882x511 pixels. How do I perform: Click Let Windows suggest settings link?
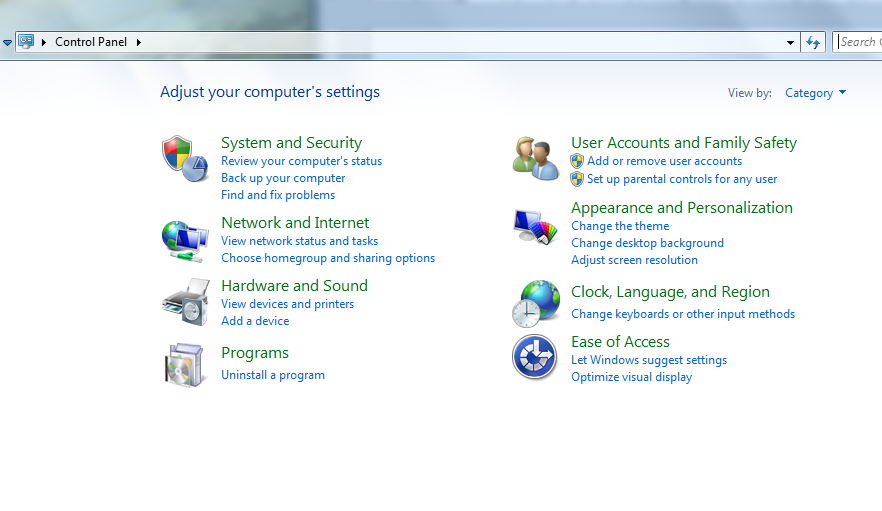click(x=649, y=360)
